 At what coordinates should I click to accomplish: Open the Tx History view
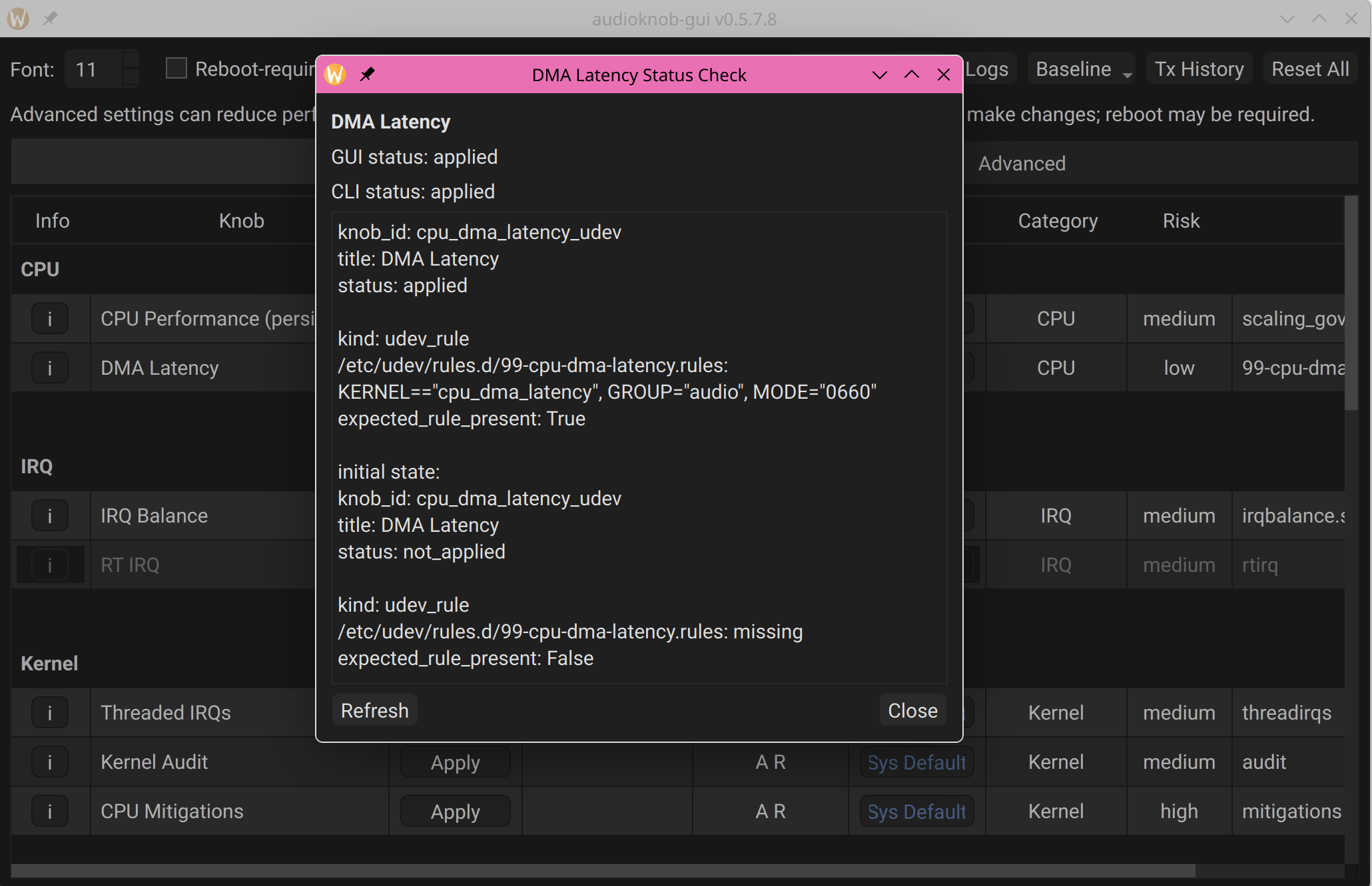tap(1199, 69)
